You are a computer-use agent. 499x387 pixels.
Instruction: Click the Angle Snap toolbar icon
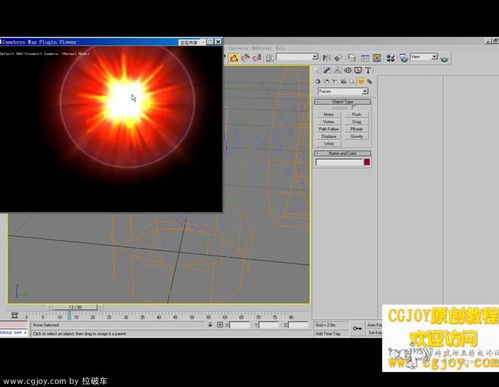245,58
